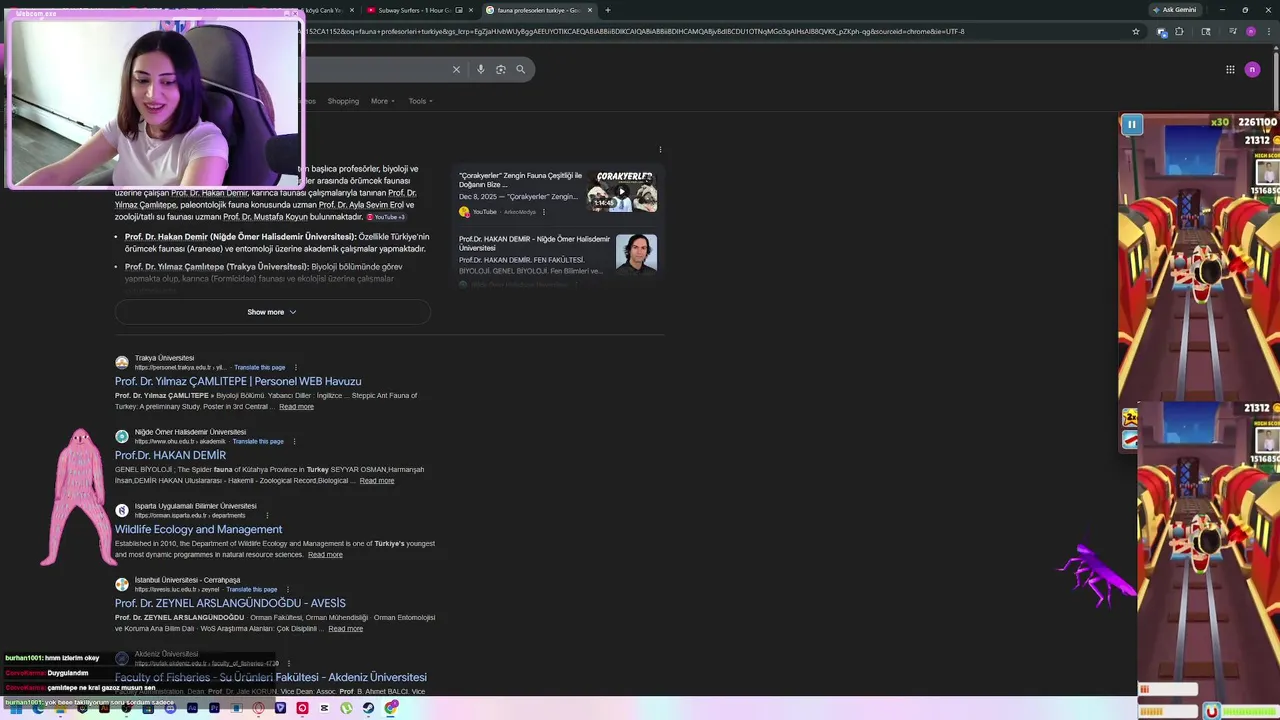Image resolution: width=1280 pixels, height=720 pixels.
Task: Open the AI overview three-dot options
Action: 660,150
